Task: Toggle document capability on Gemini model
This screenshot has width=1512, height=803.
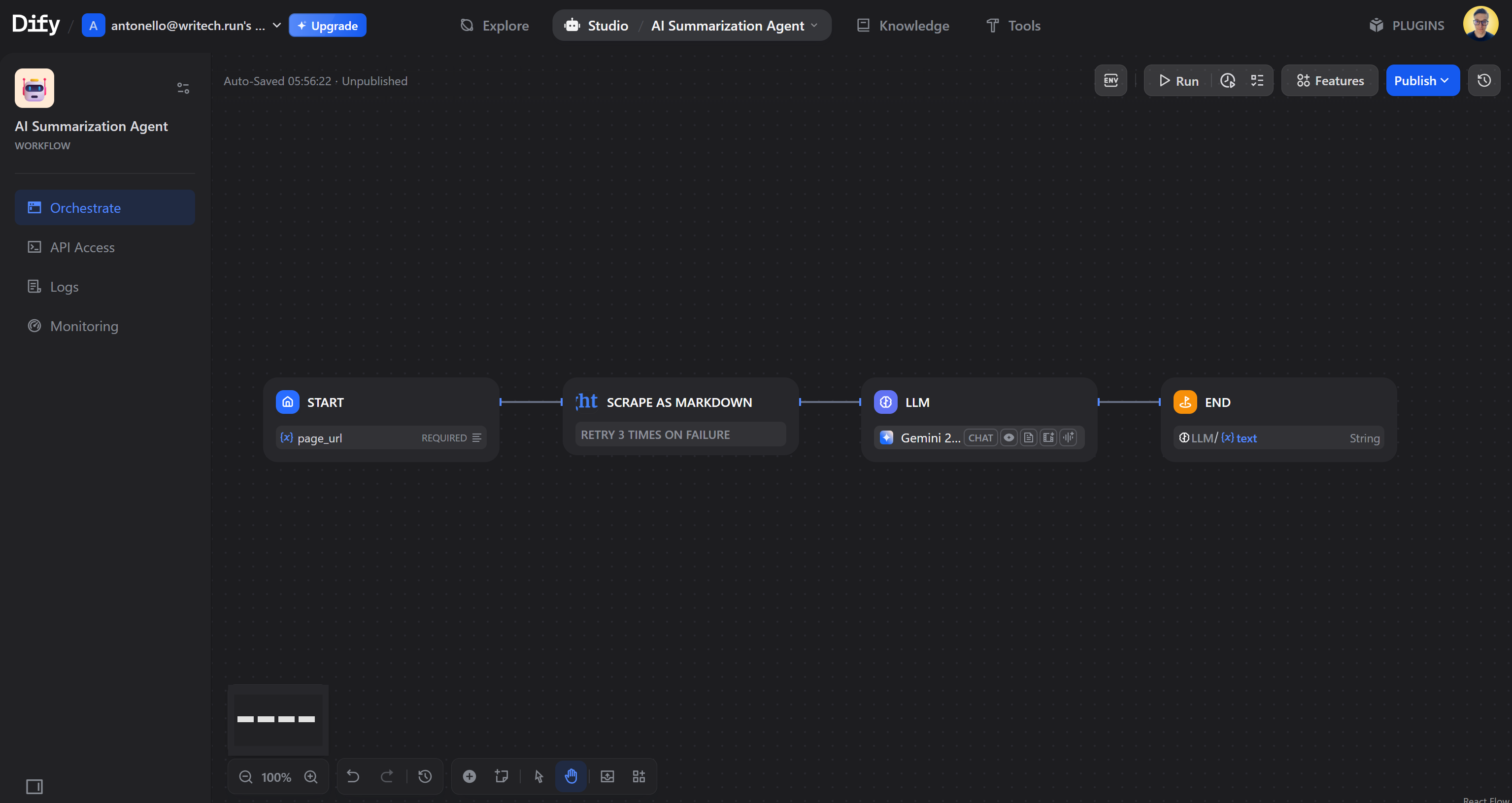Action: pos(1029,437)
